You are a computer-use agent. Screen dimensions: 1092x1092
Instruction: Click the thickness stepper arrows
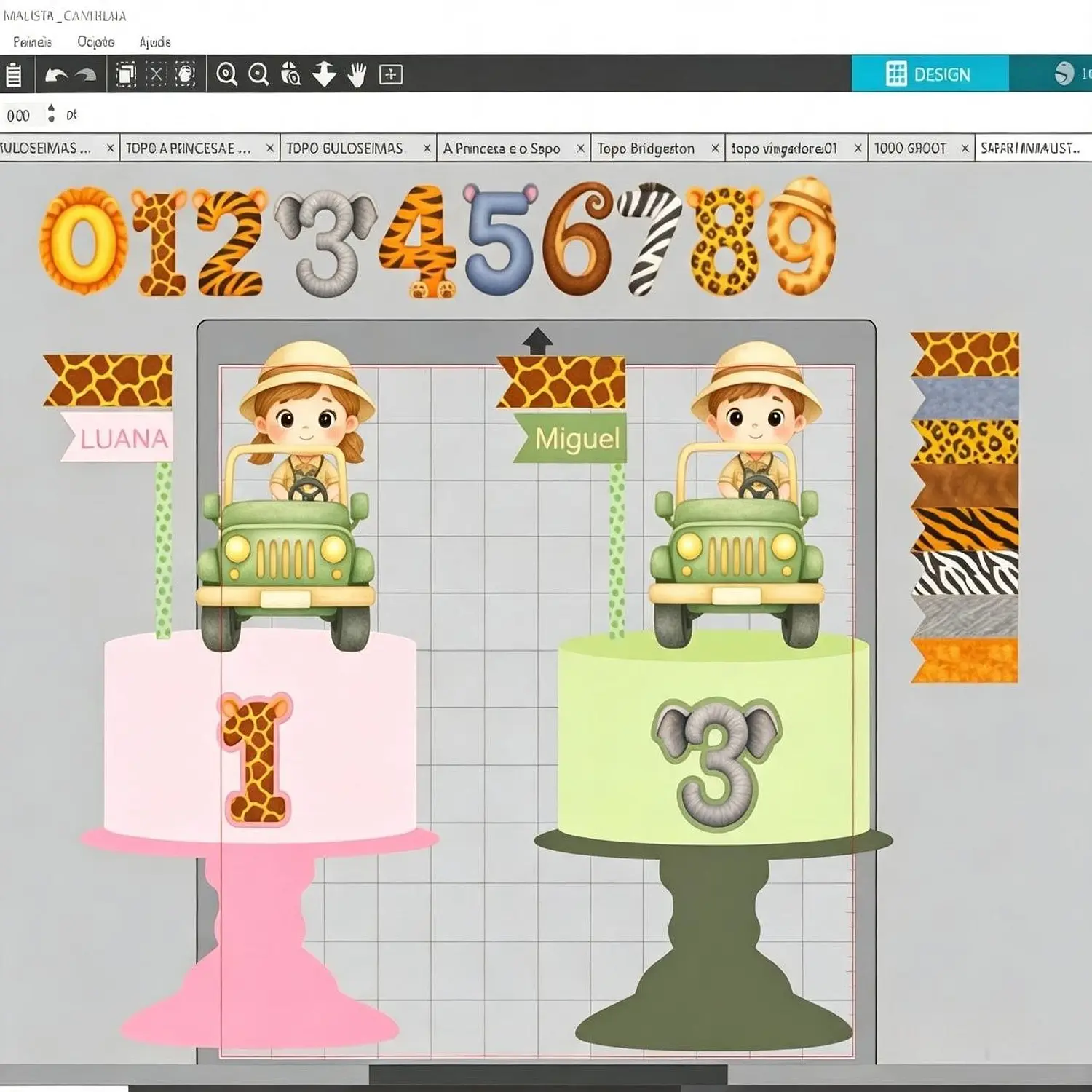coord(51,114)
